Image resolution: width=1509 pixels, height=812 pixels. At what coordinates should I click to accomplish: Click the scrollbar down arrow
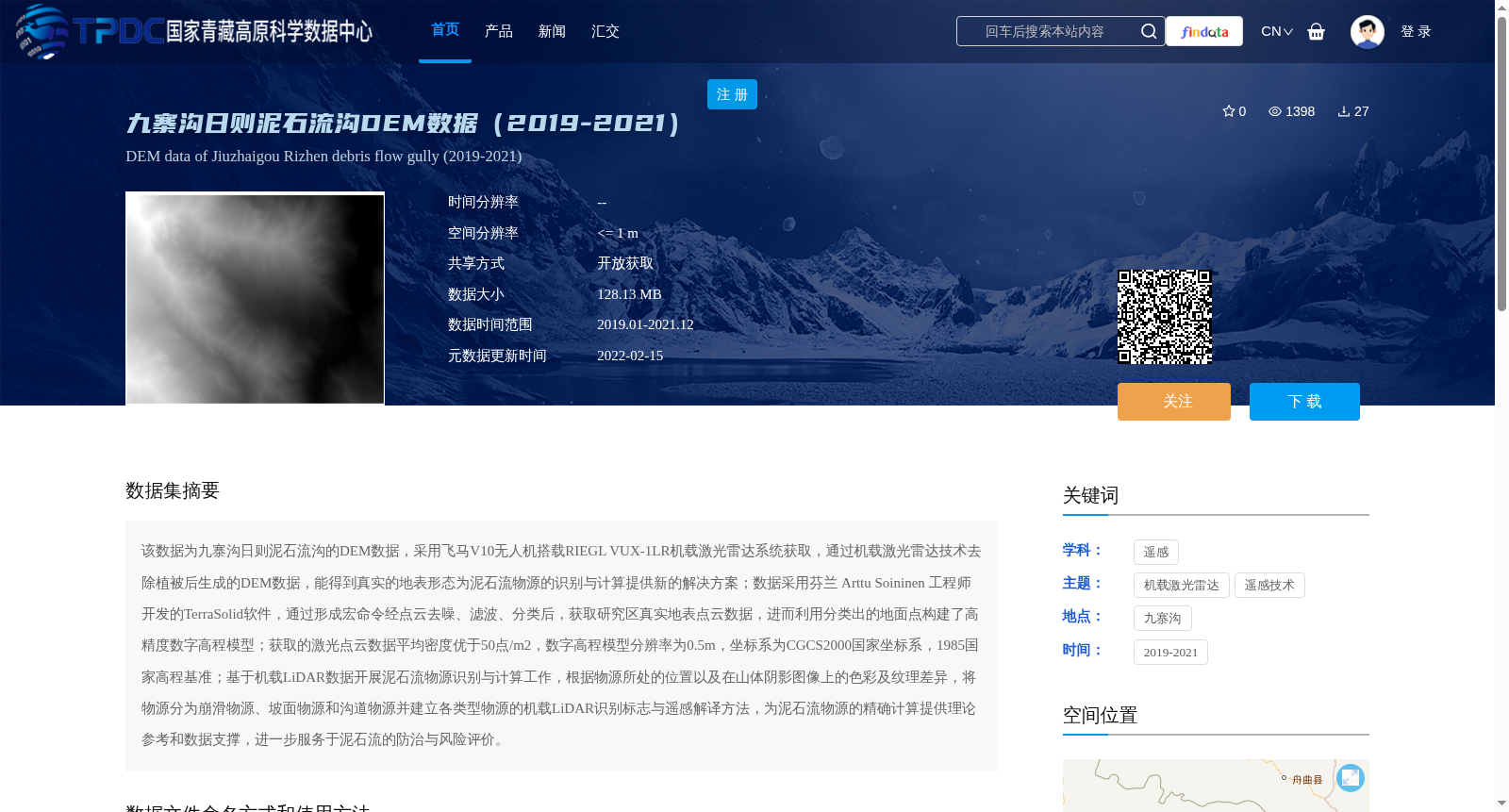(x=1501, y=804)
